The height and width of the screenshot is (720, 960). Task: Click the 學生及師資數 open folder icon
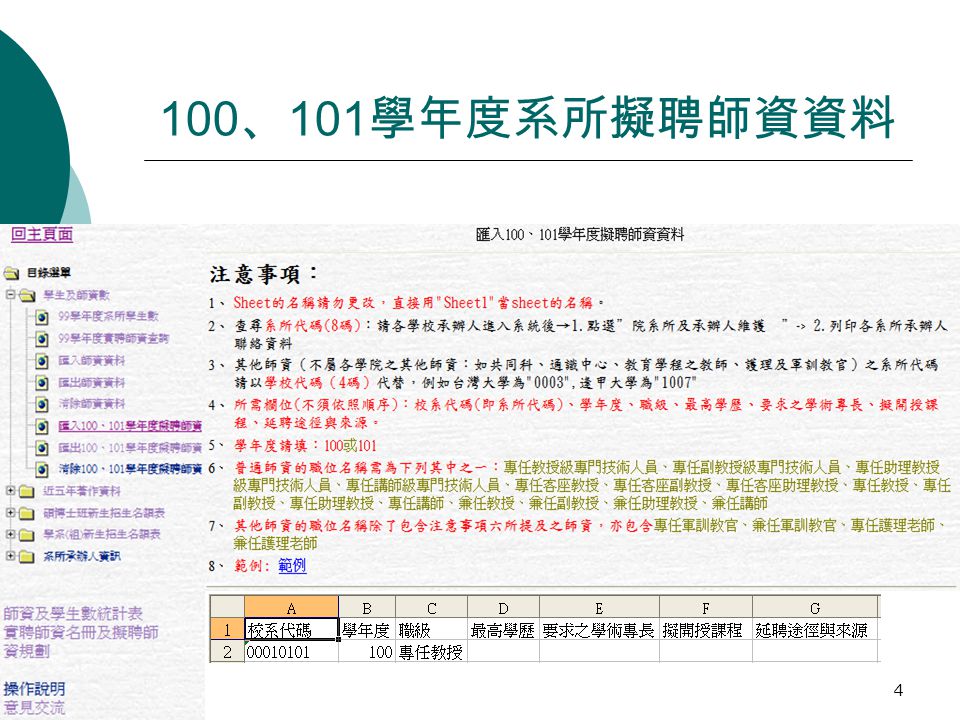point(26,296)
